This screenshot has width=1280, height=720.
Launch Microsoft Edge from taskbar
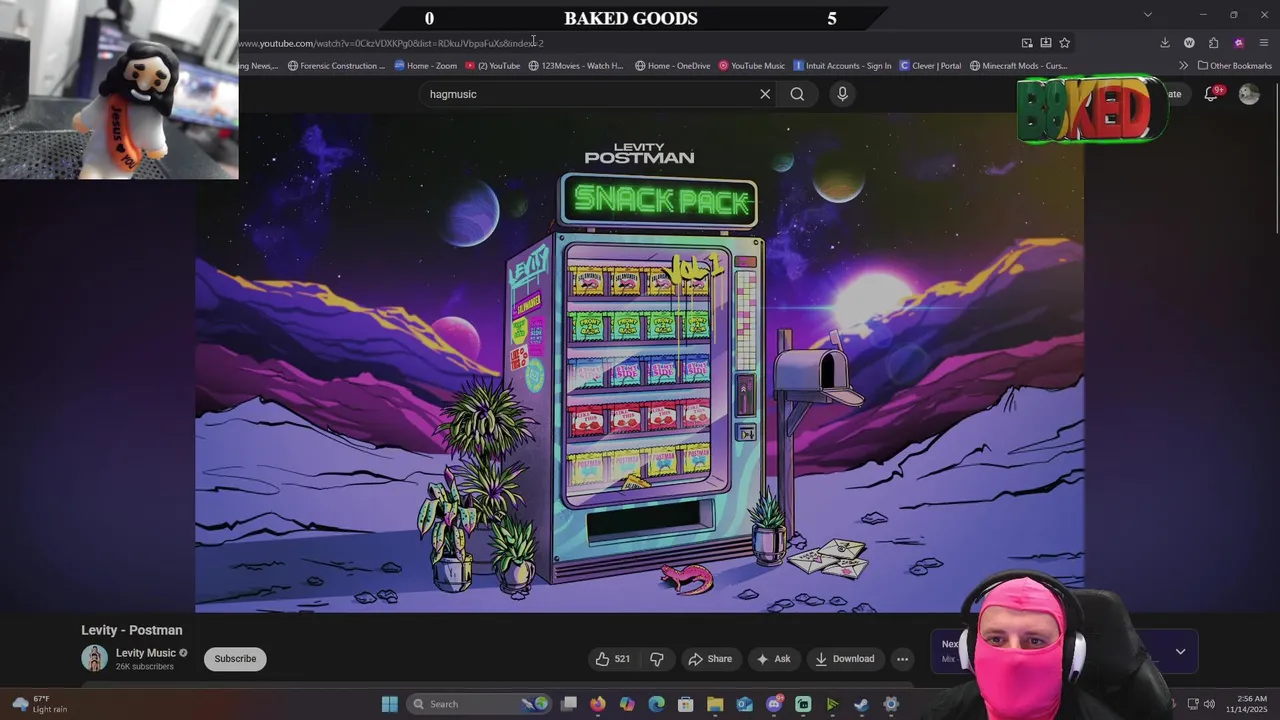coord(656,704)
